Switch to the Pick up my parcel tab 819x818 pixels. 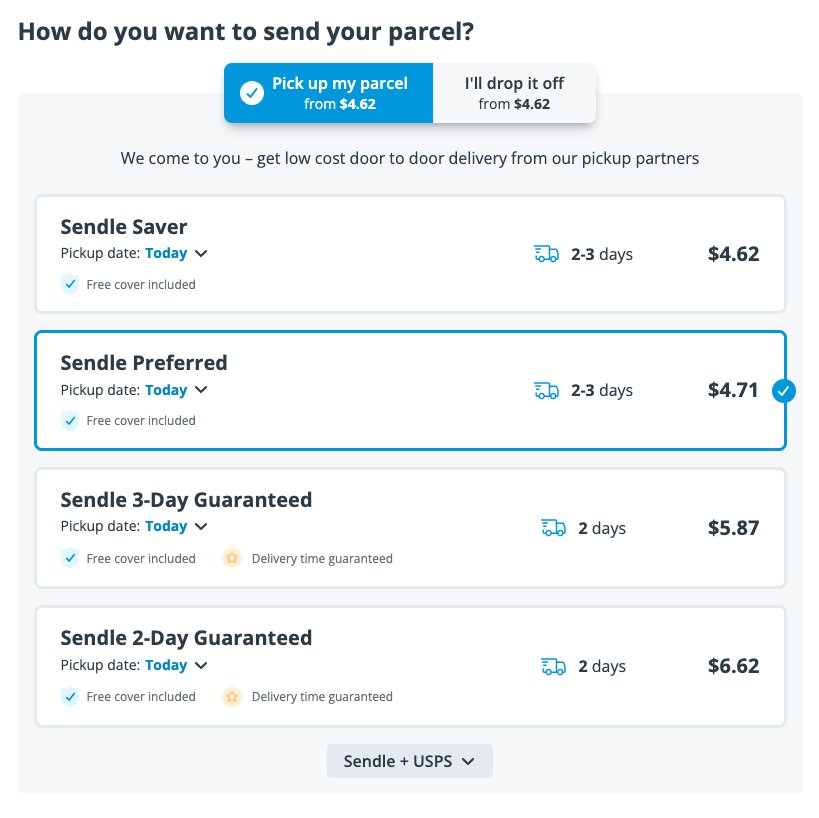(329, 93)
